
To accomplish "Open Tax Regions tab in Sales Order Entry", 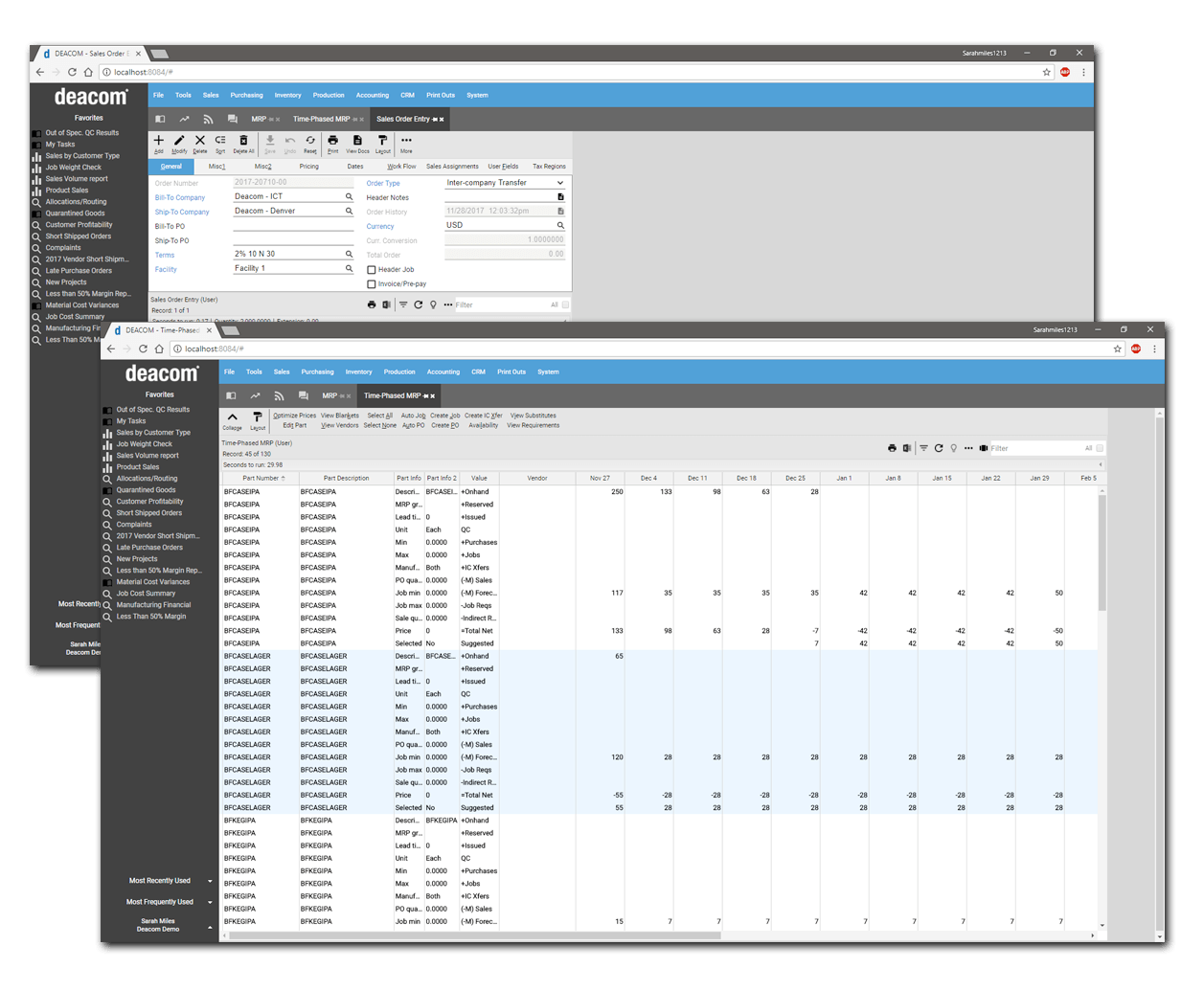I will [549, 167].
